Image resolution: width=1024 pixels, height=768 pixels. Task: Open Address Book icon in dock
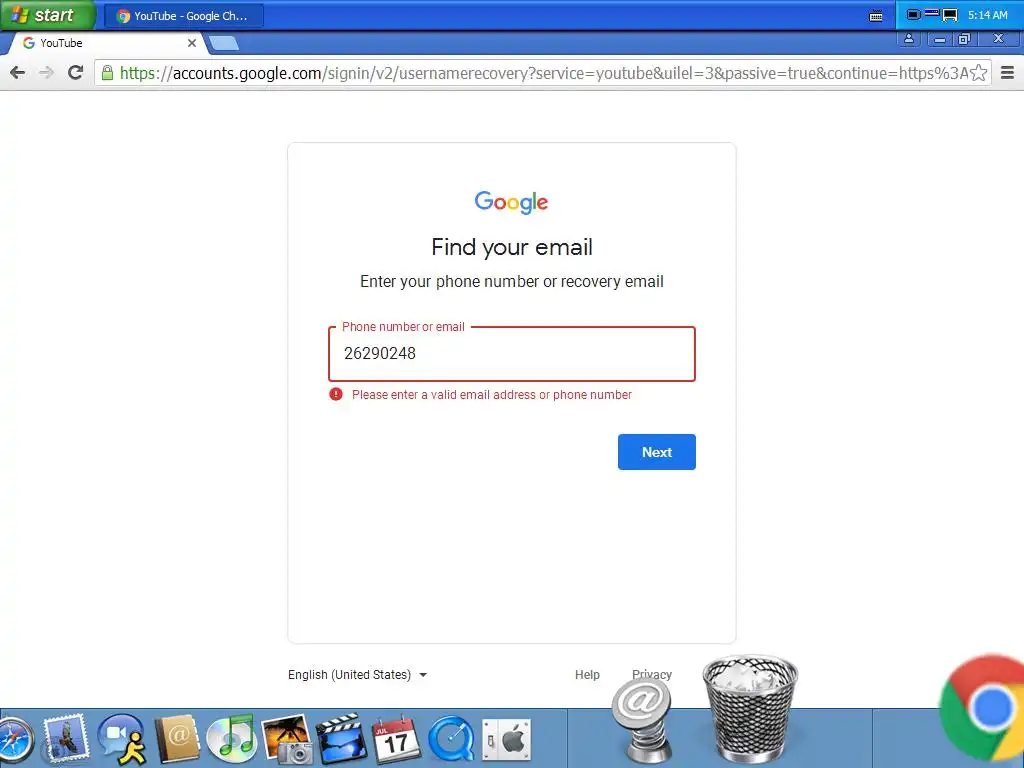coord(177,739)
